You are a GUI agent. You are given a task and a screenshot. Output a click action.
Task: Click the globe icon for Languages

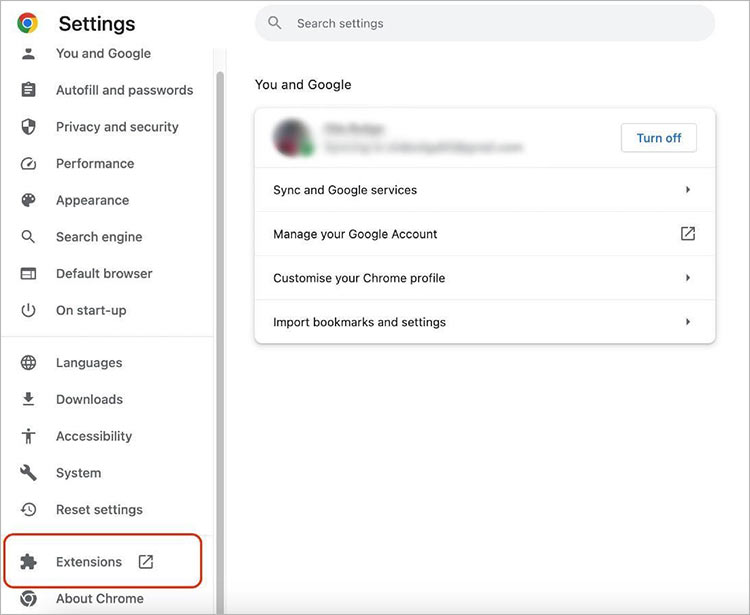click(x=28, y=362)
